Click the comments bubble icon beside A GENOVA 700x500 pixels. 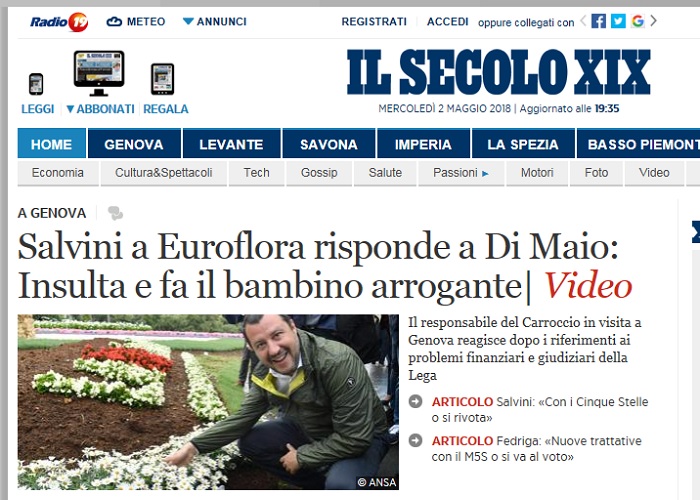[115, 213]
